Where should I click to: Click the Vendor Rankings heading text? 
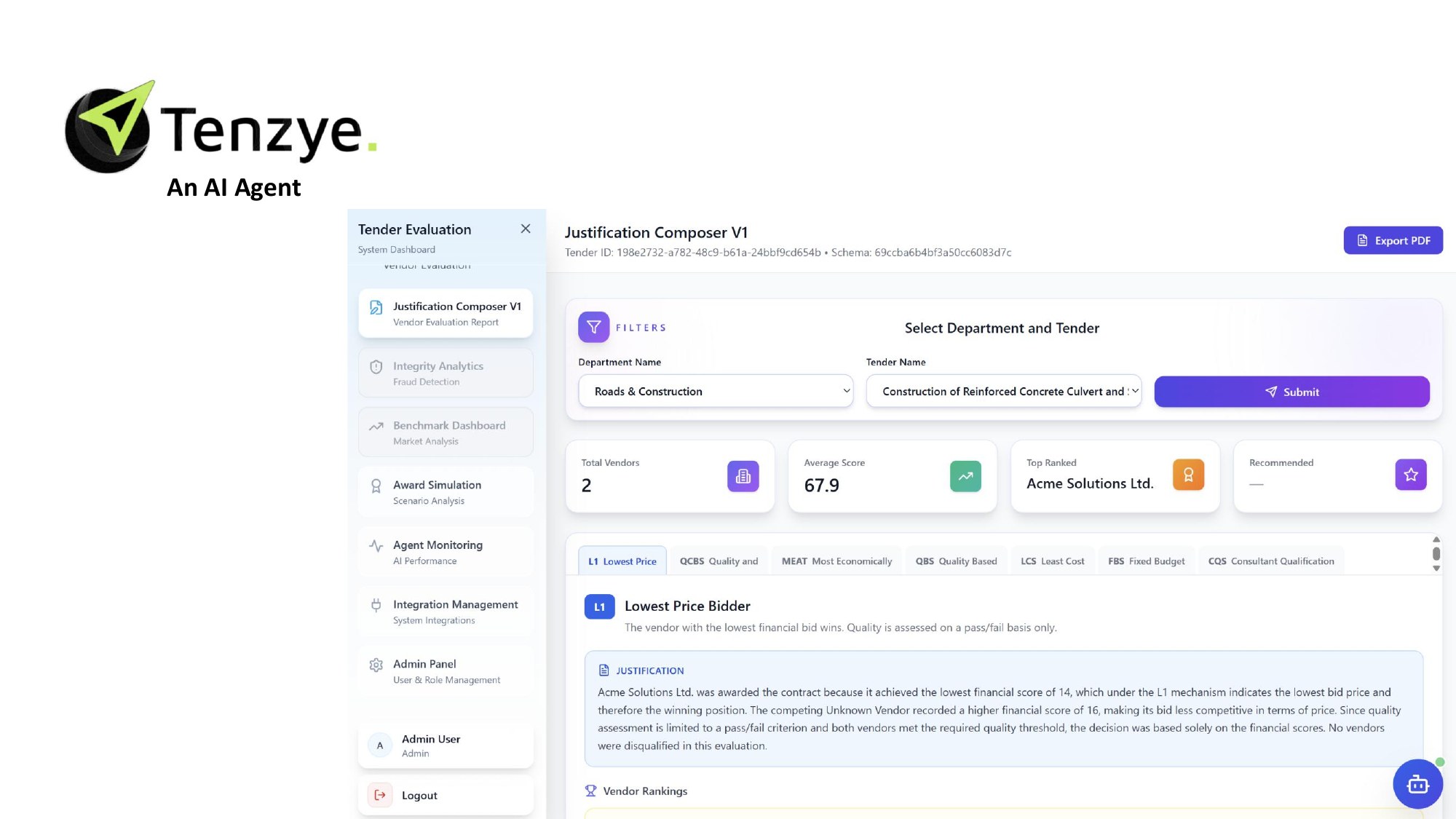point(645,791)
